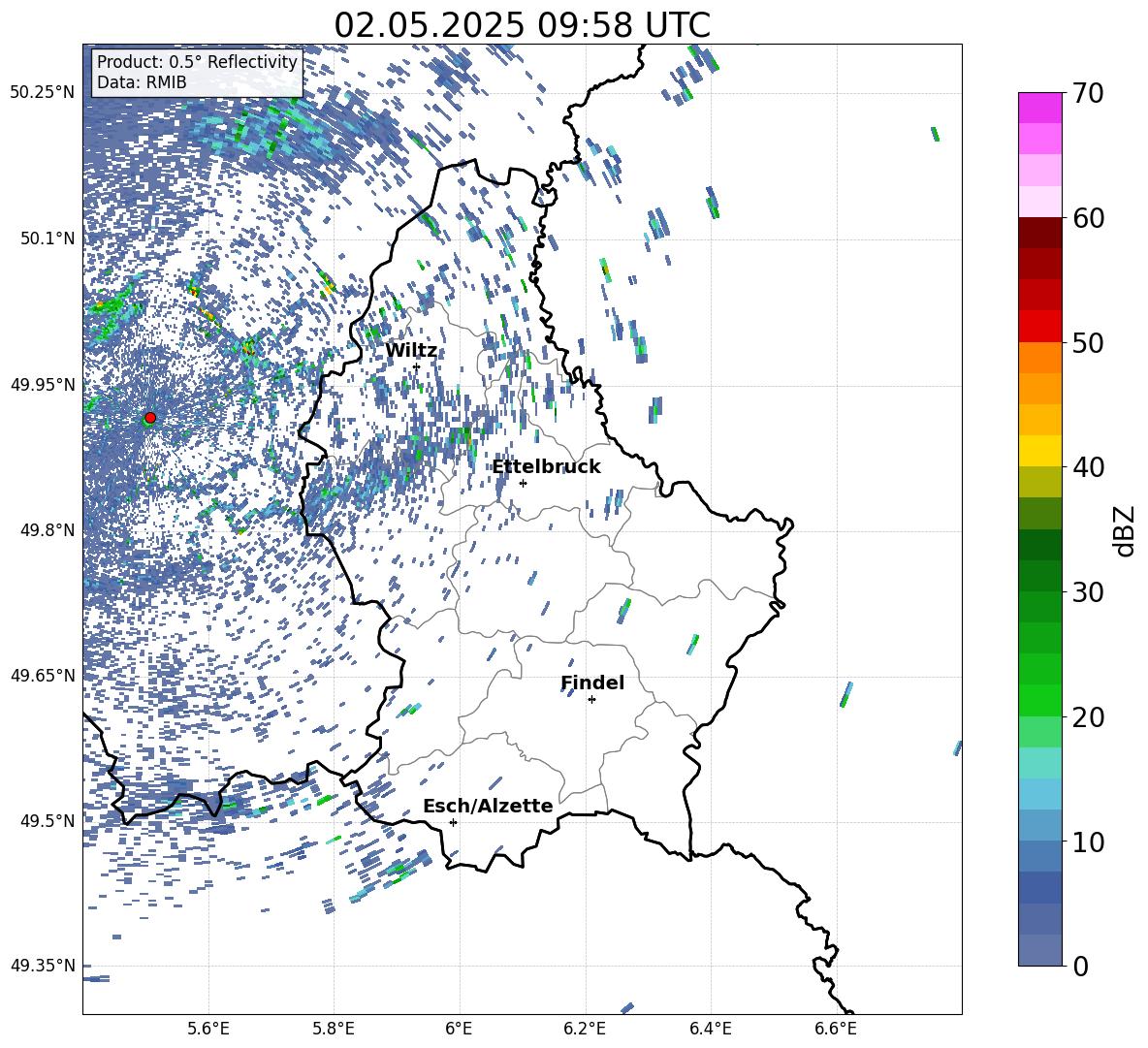Click the 50.1°N latitude label
1148x1048 pixels.
pyautogui.click(x=47, y=238)
